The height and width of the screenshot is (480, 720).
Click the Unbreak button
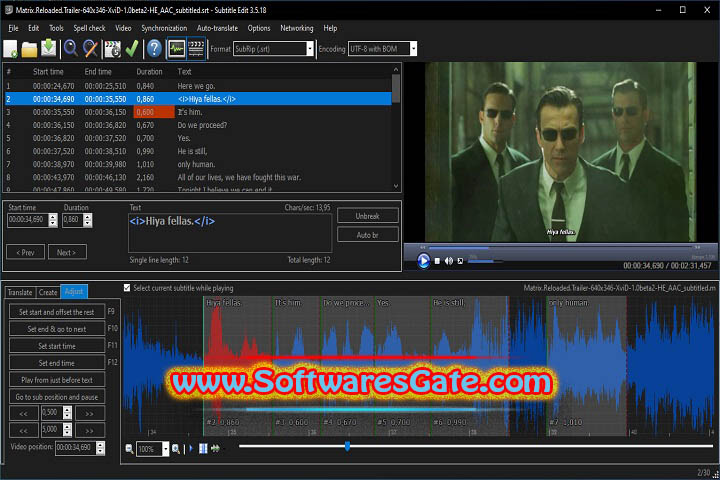pos(367,216)
